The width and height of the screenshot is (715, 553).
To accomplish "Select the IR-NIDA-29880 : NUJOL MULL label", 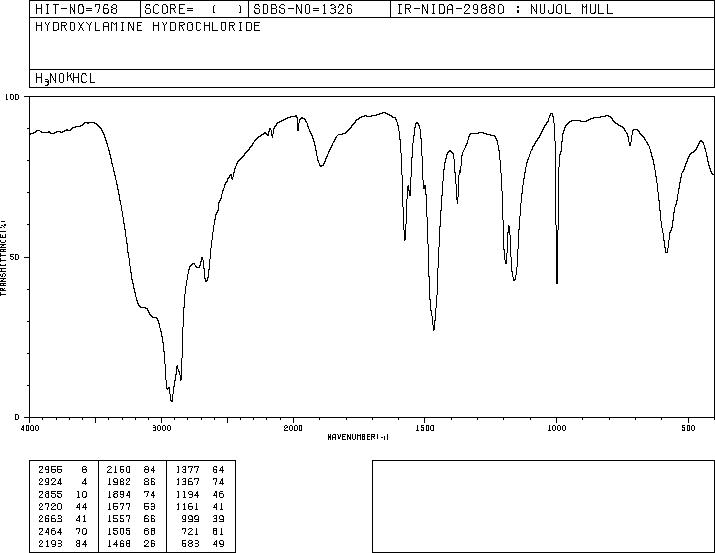I will point(505,9).
